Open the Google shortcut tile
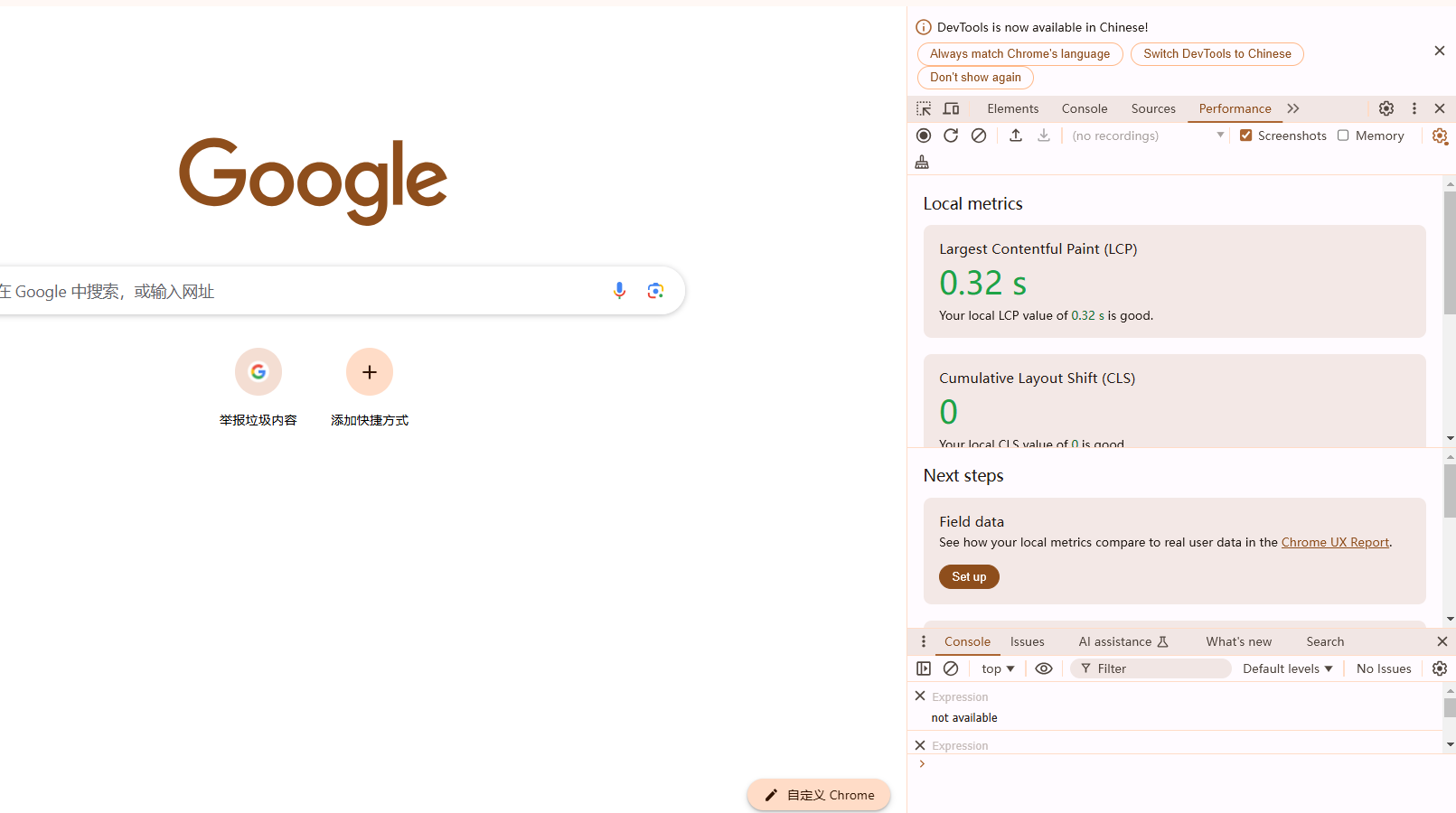 click(x=258, y=372)
